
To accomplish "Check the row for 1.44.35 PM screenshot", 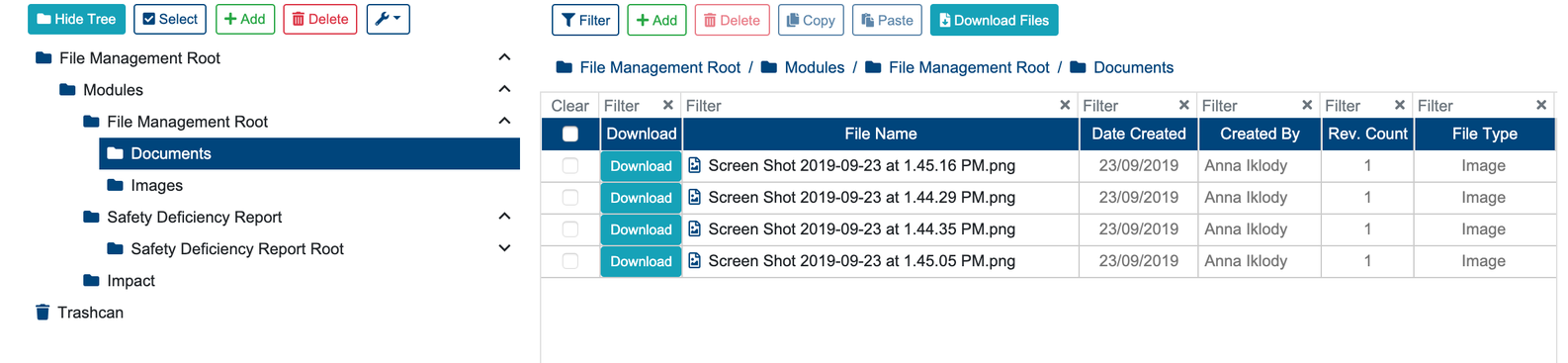I will point(570,229).
